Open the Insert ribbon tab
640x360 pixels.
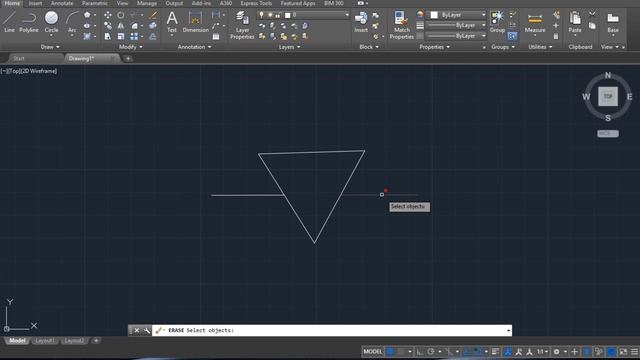point(35,3)
